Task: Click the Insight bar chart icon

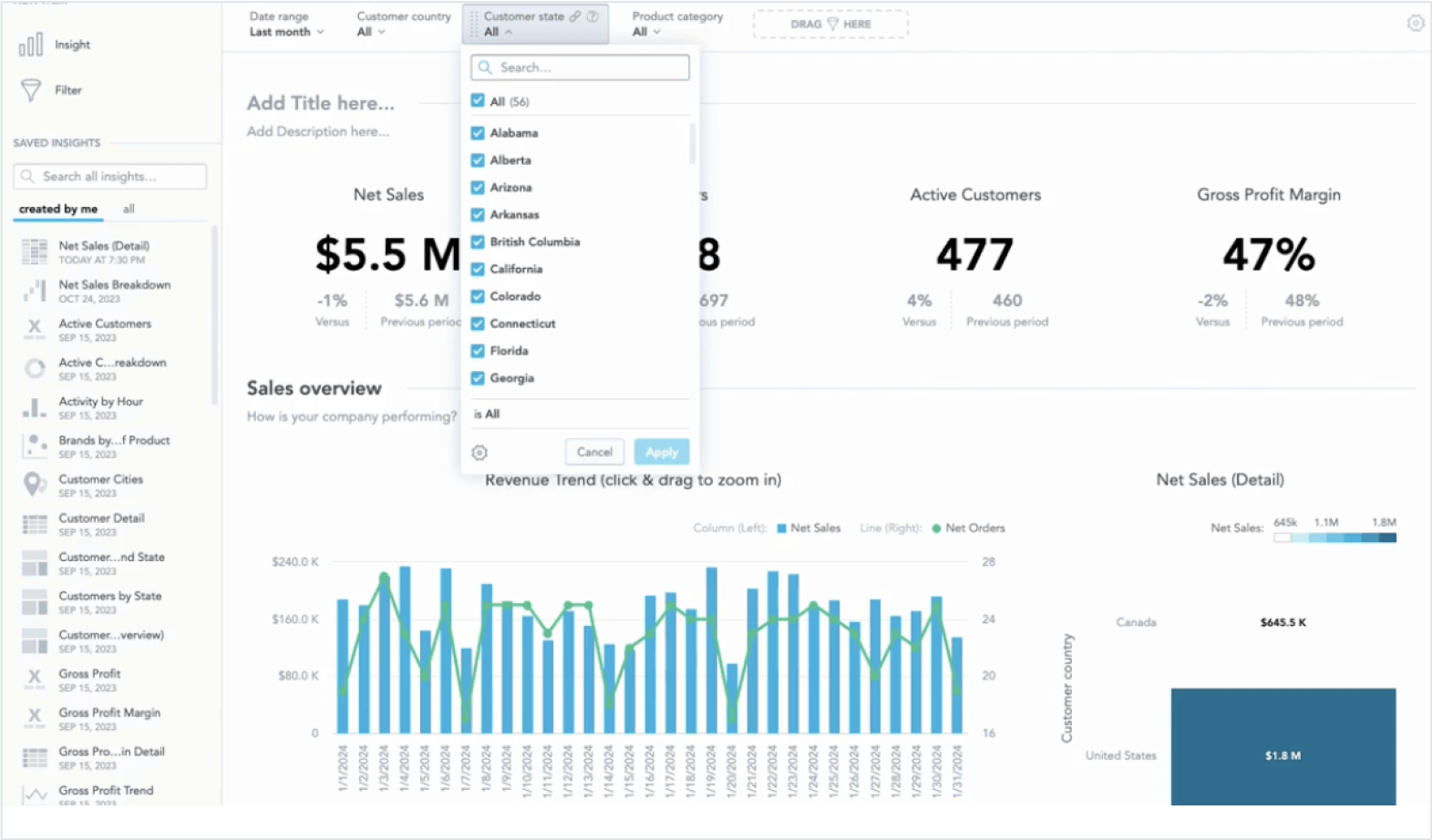Action: tap(31, 45)
